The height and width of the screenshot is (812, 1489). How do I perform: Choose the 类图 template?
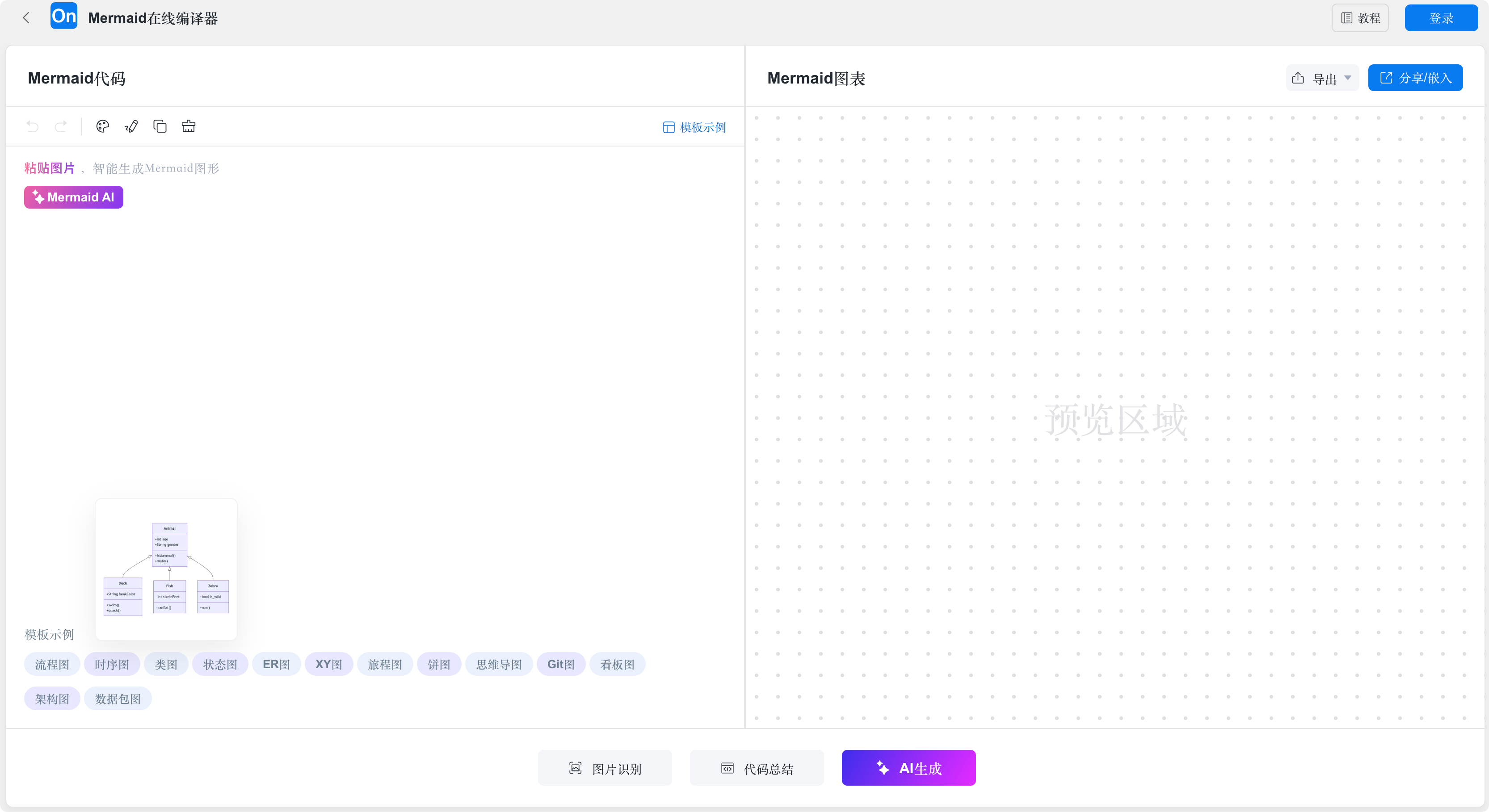166,665
